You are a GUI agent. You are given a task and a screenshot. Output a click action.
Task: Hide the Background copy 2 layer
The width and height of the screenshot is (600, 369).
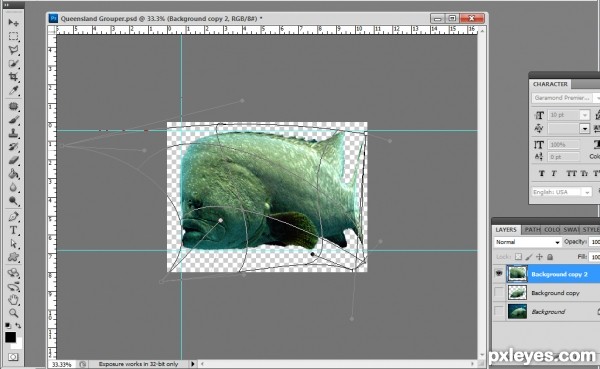499,274
